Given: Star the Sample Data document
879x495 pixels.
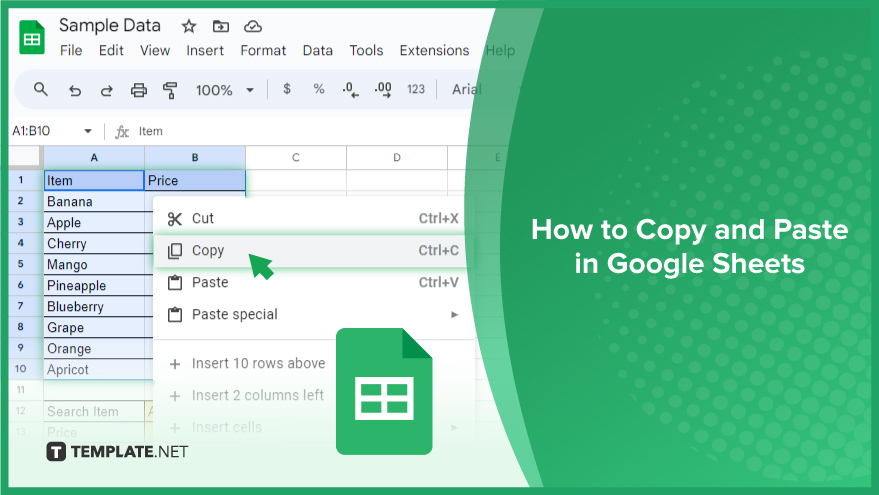Looking at the screenshot, I should [x=189, y=26].
